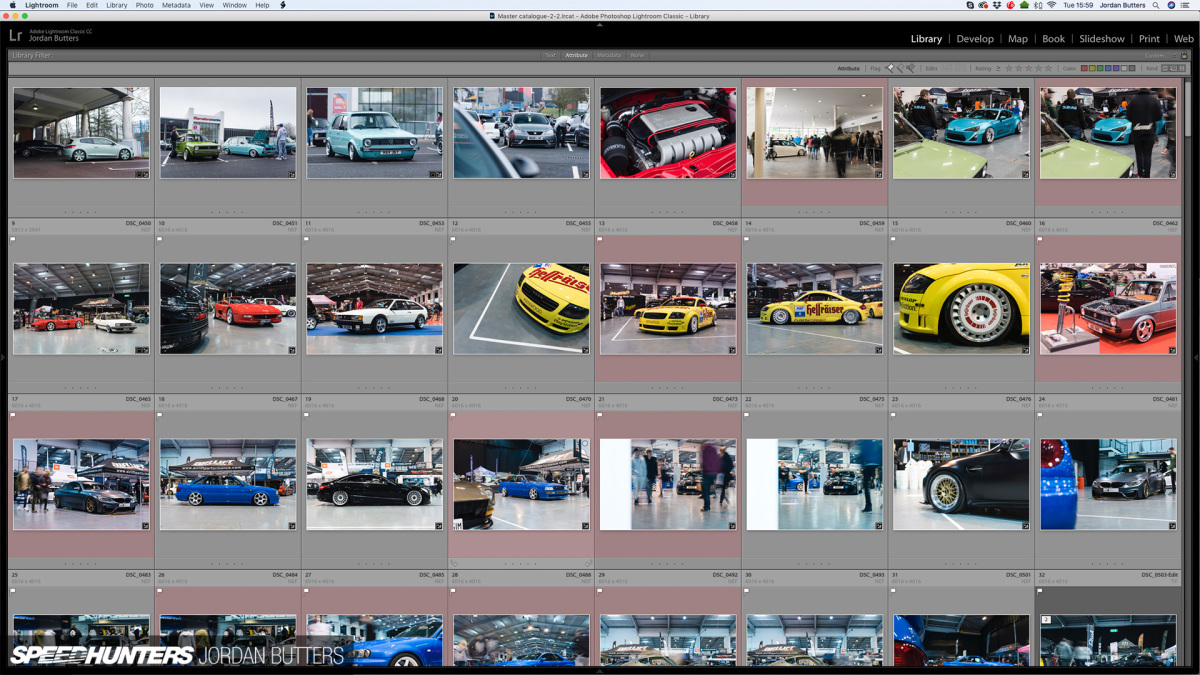Open the Library menu
Image resolution: width=1200 pixels, height=675 pixels.
(117, 5)
